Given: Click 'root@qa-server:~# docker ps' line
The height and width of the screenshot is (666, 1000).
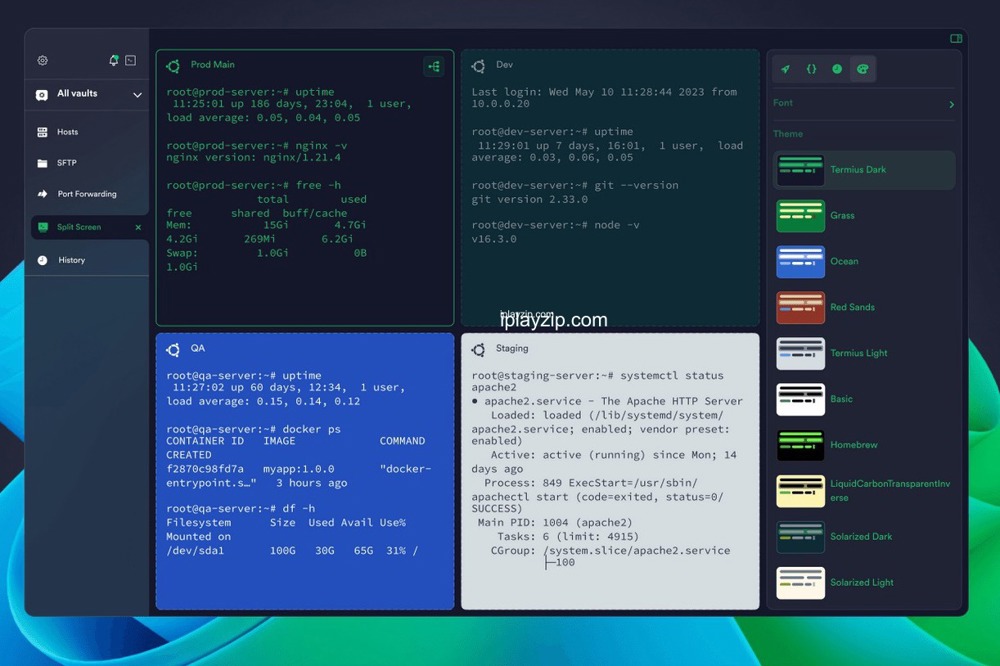Looking at the screenshot, I should click(253, 429).
